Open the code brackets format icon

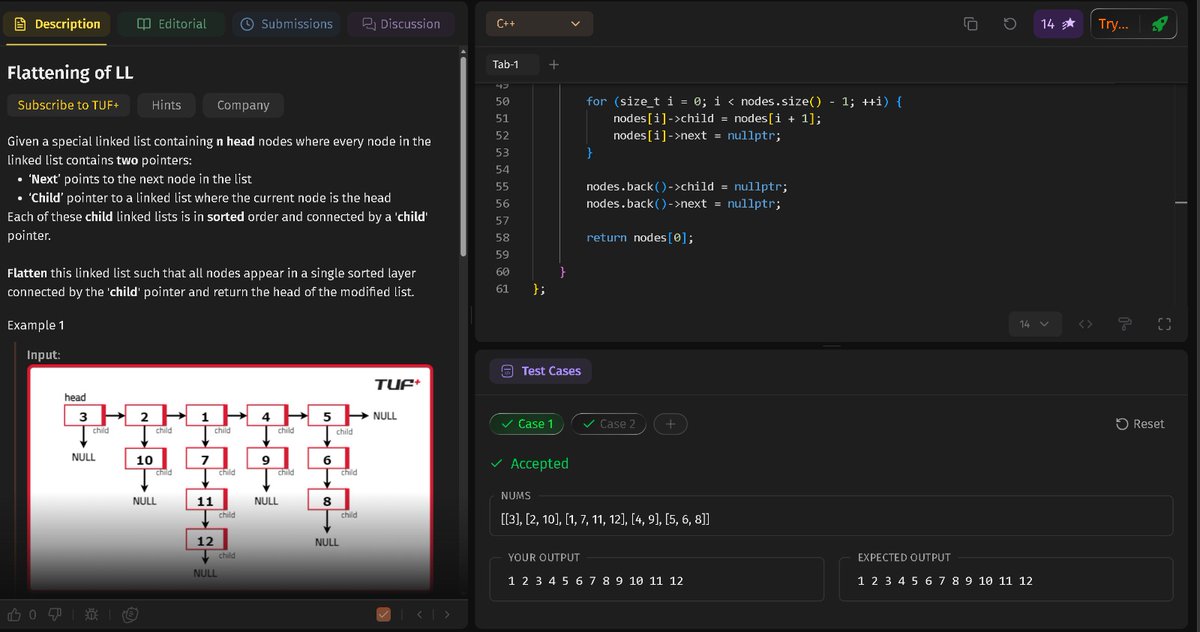[x=1086, y=324]
